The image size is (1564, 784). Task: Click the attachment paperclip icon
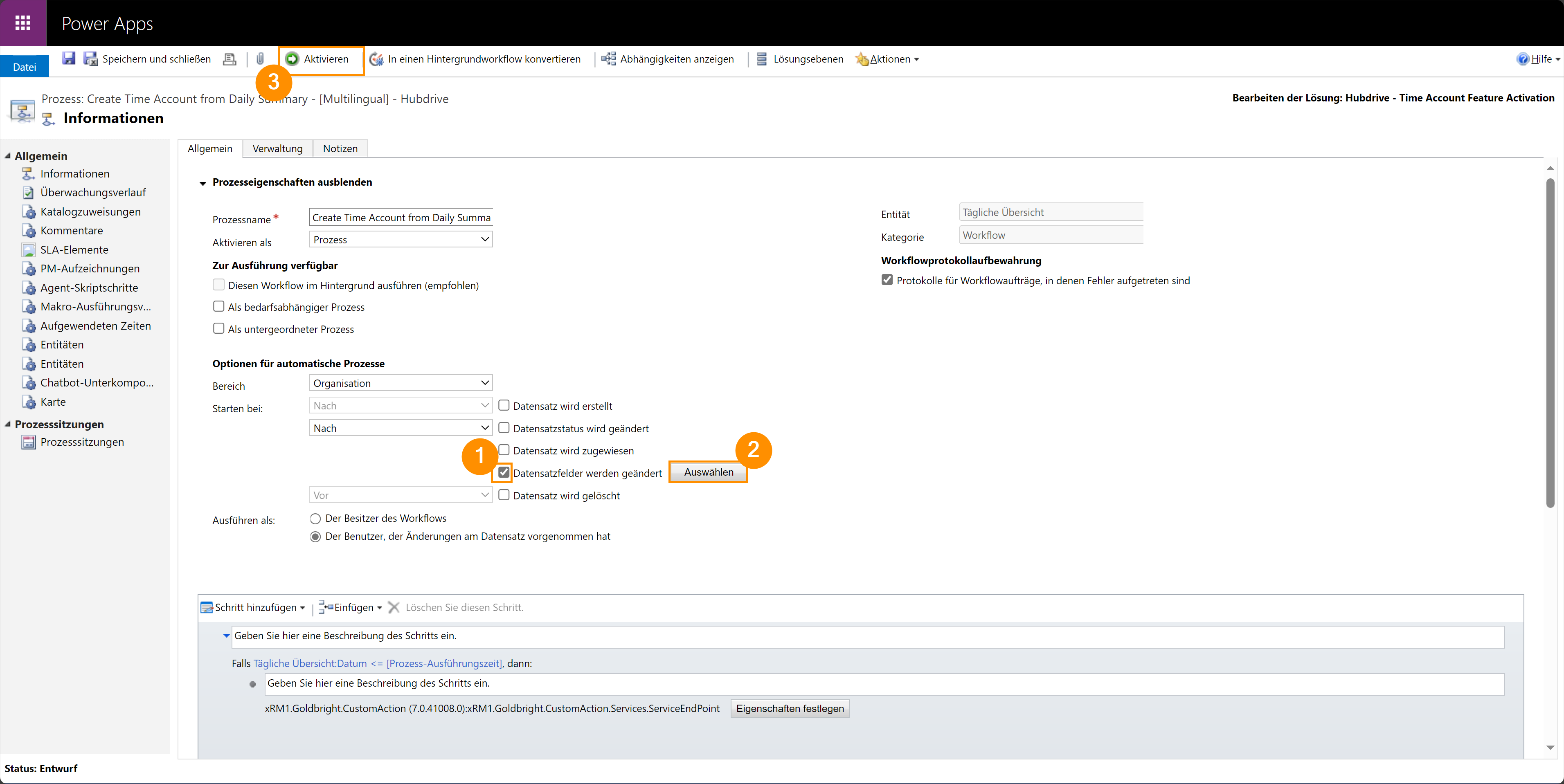[x=260, y=59]
